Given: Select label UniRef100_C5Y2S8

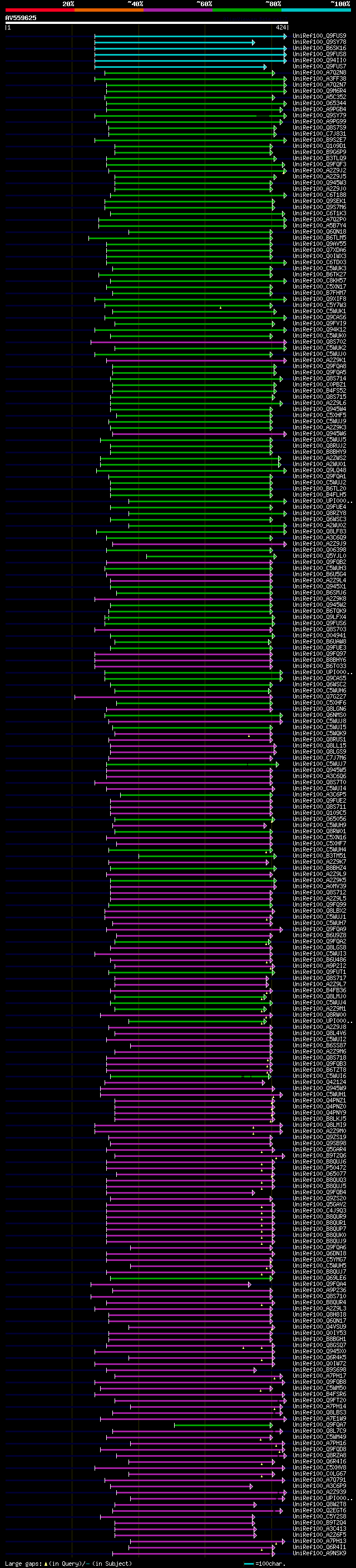Looking at the screenshot, I should click(x=319, y=1516).
